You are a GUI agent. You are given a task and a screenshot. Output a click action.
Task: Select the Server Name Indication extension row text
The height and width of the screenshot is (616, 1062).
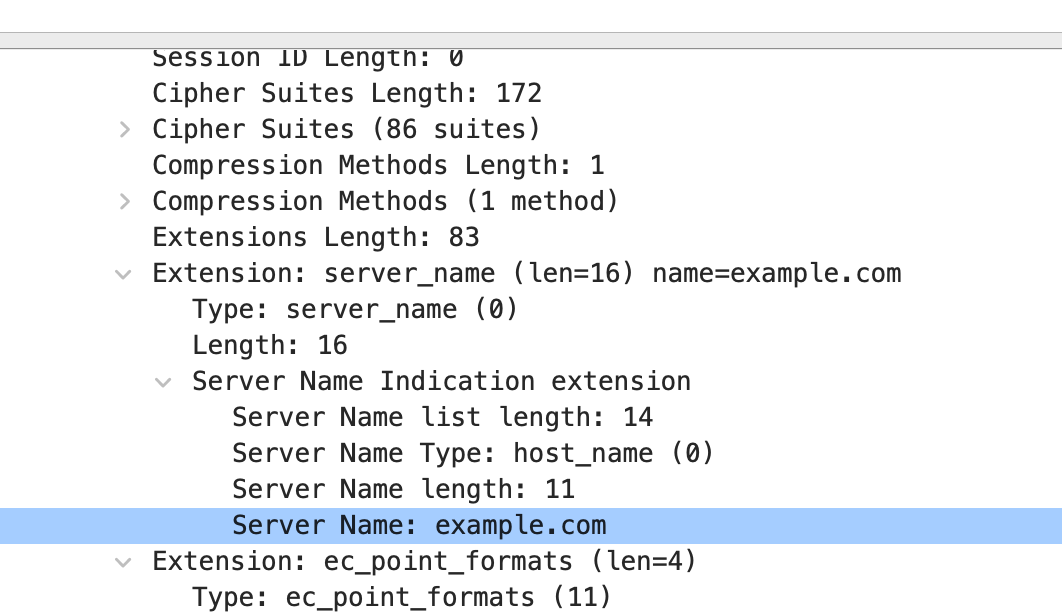coord(441,382)
